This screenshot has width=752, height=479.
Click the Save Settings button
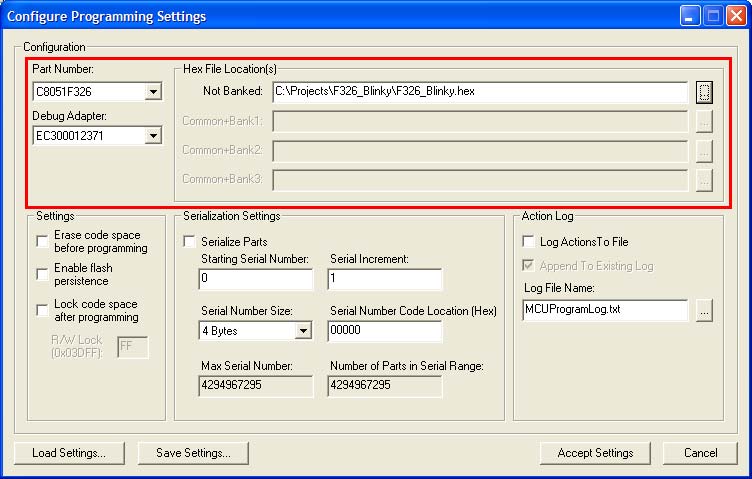(193, 453)
